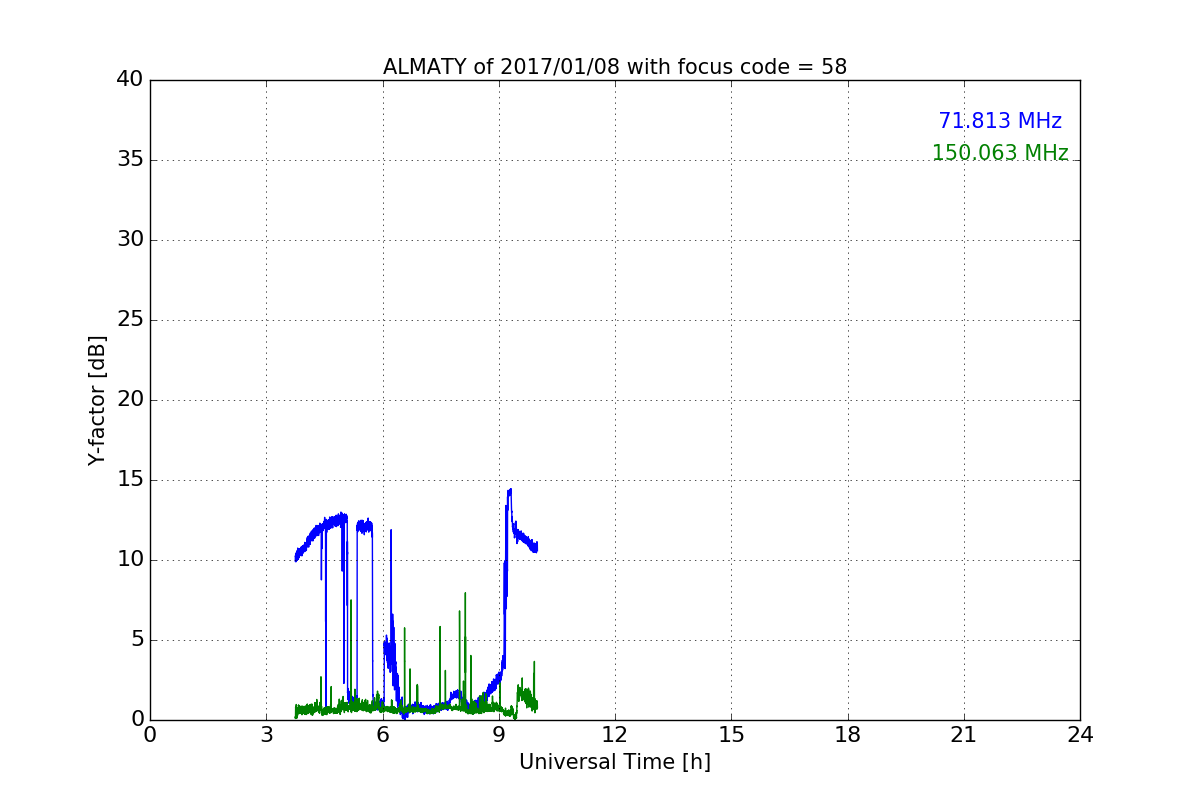Click the y-axis tick label 40
The image size is (1200, 800).
130,80
